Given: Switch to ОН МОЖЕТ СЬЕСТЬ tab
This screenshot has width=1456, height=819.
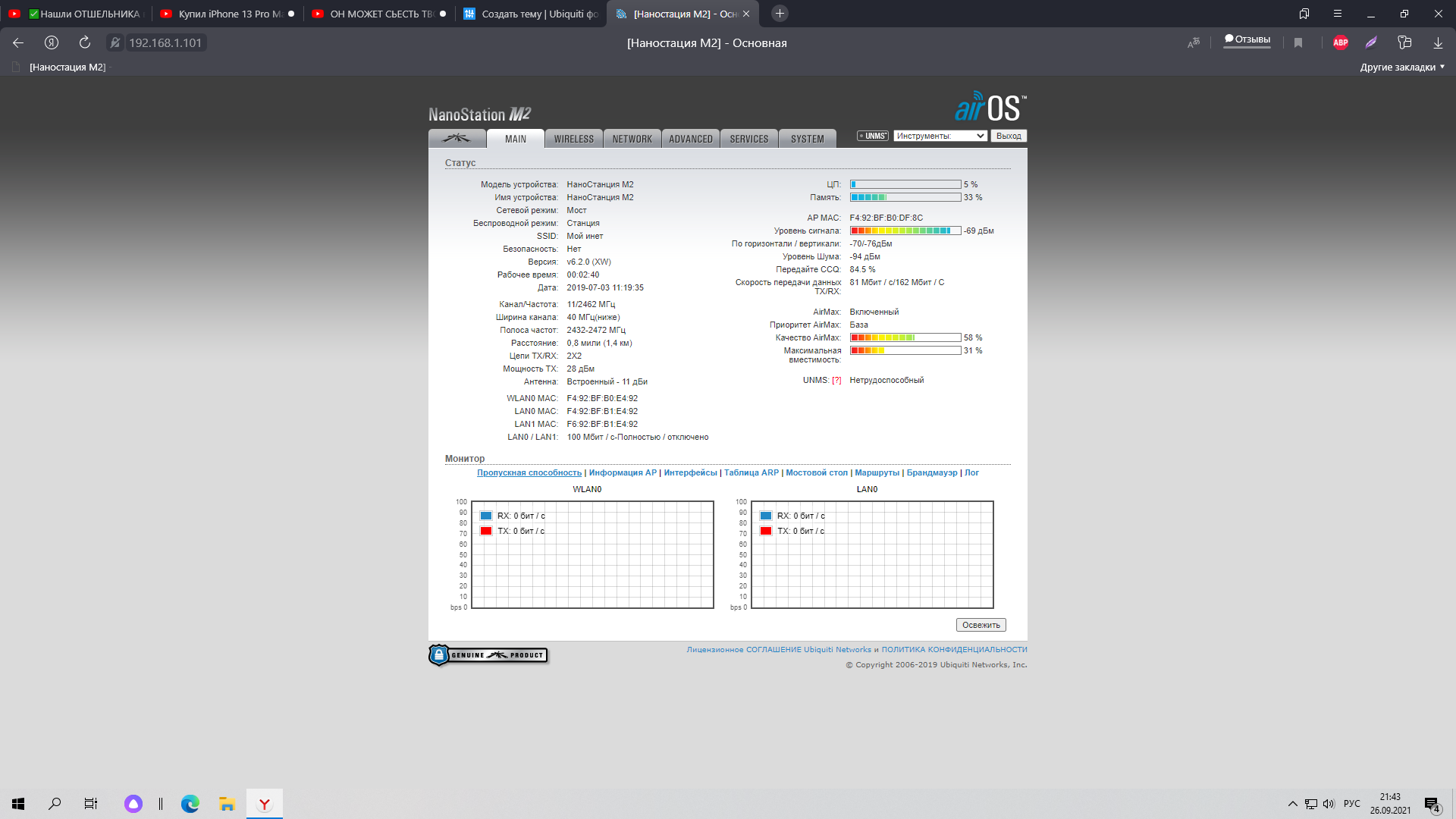Looking at the screenshot, I should tap(379, 14).
